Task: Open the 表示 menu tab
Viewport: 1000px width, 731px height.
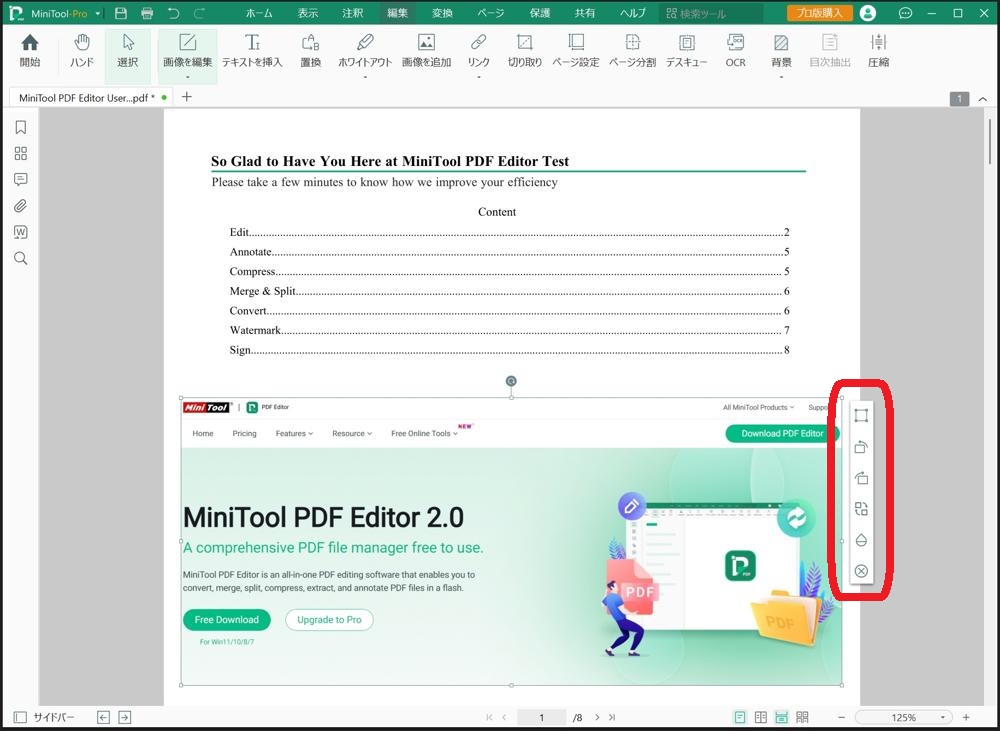Action: [308, 13]
